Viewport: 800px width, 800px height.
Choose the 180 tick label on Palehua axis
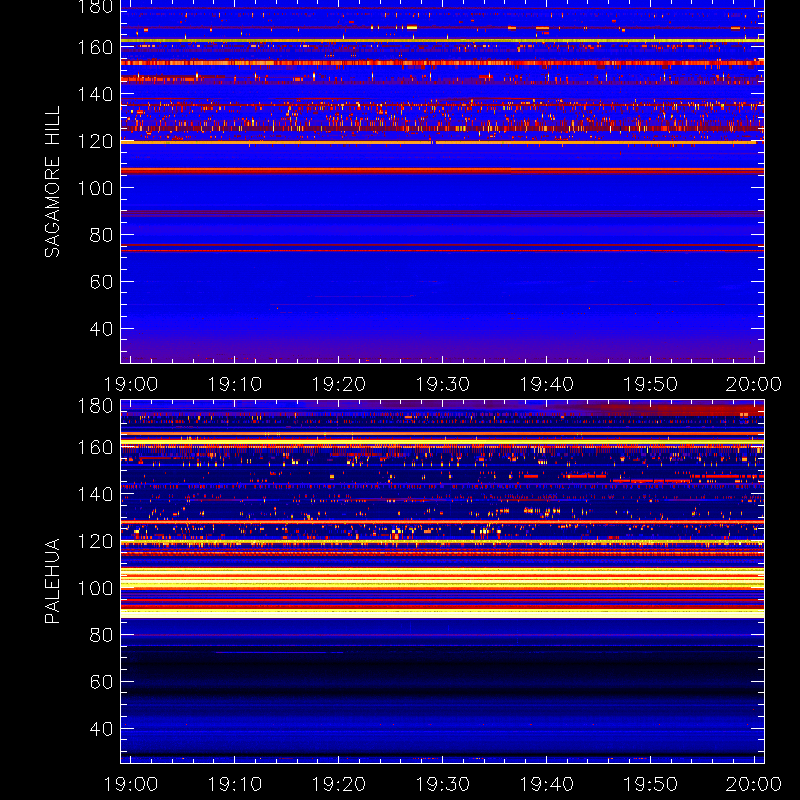[95, 407]
